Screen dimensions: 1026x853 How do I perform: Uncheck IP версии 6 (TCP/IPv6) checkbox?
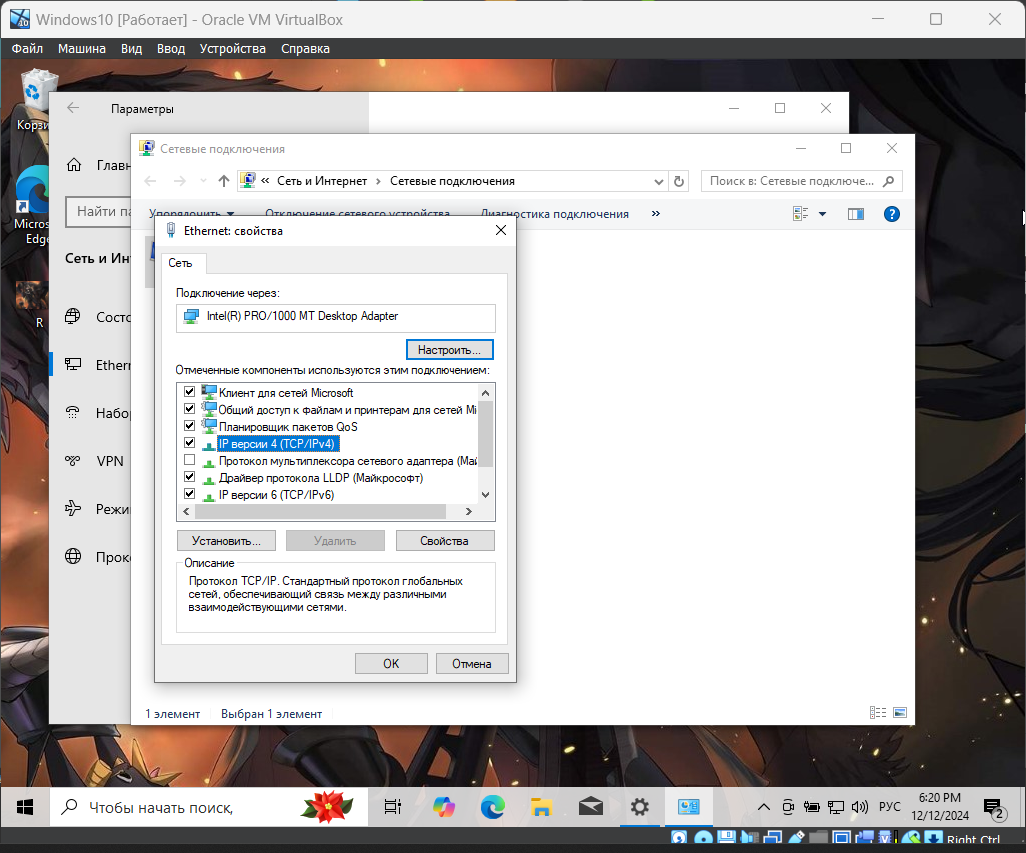point(189,494)
